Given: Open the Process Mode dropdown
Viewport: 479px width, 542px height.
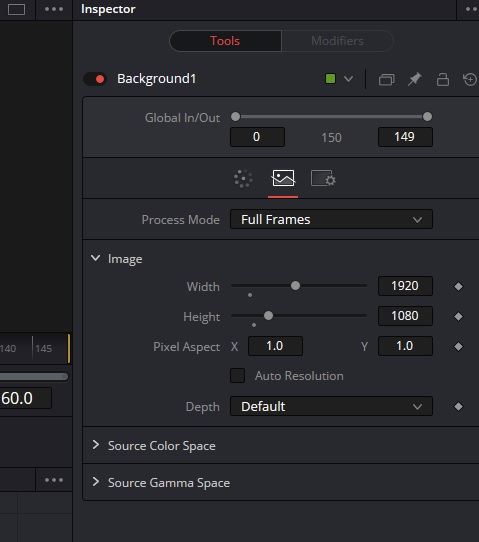Looking at the screenshot, I should coord(331,219).
